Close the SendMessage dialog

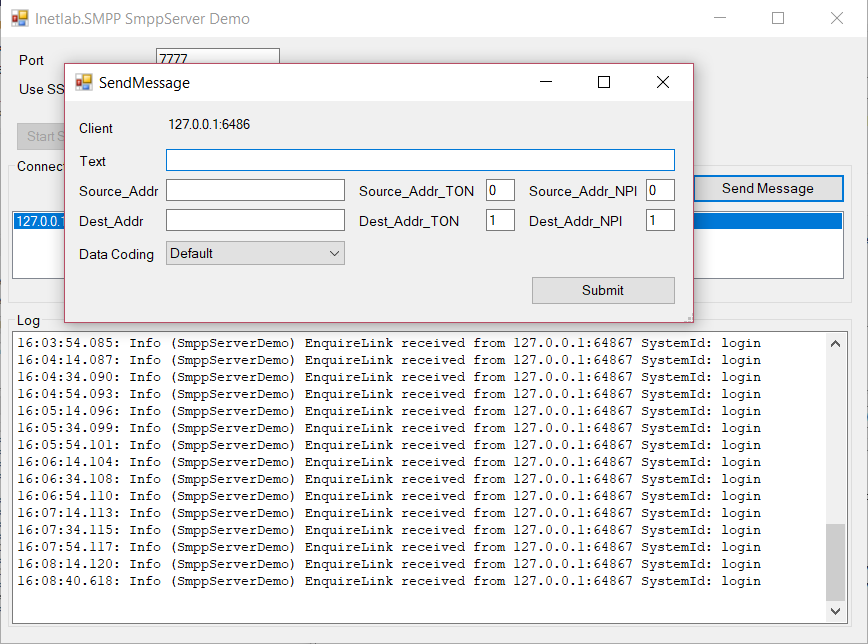(x=663, y=82)
